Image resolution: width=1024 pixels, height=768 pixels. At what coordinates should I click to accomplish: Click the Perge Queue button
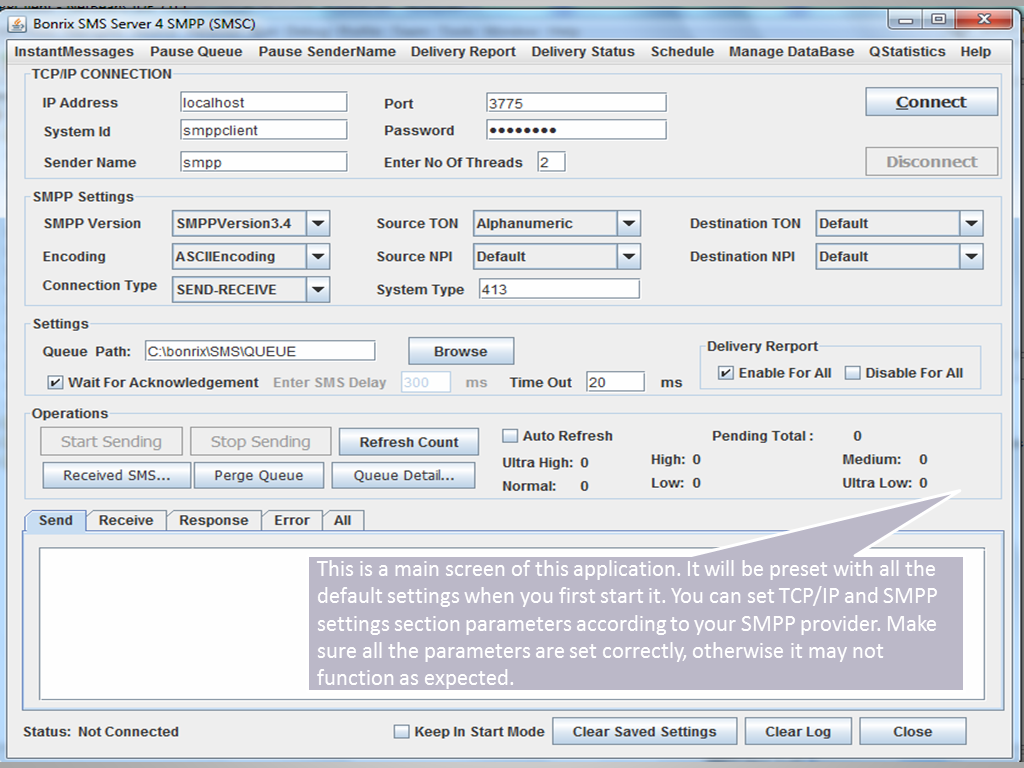click(x=259, y=475)
